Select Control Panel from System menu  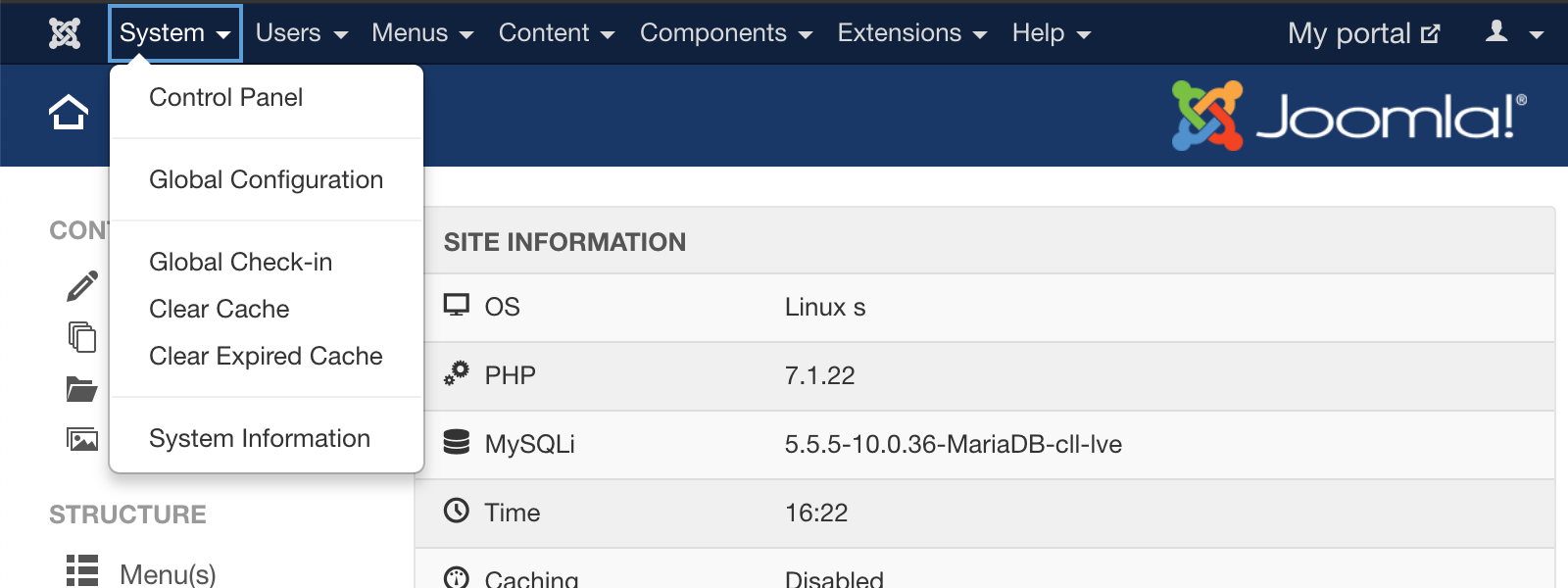pyautogui.click(x=225, y=97)
